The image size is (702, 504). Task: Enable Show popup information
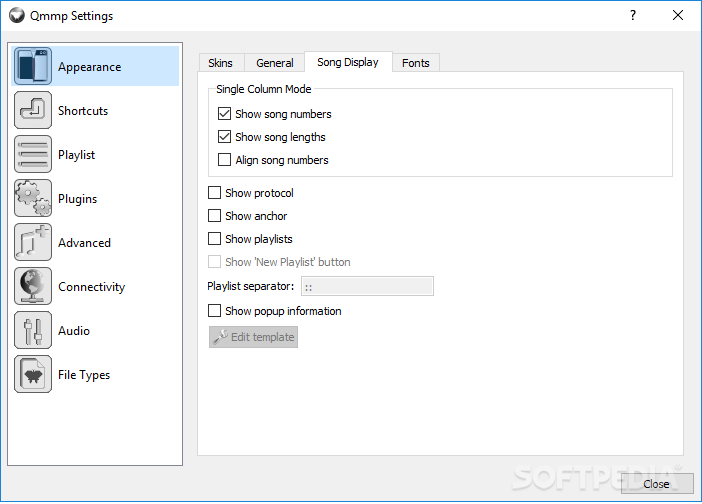tap(214, 311)
